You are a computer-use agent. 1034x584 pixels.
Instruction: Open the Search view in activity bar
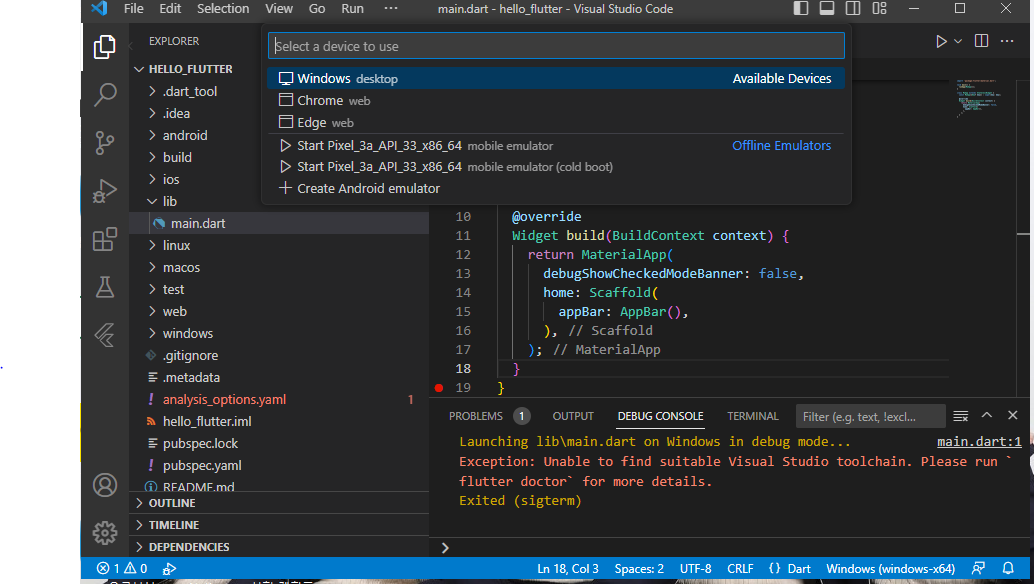104,94
